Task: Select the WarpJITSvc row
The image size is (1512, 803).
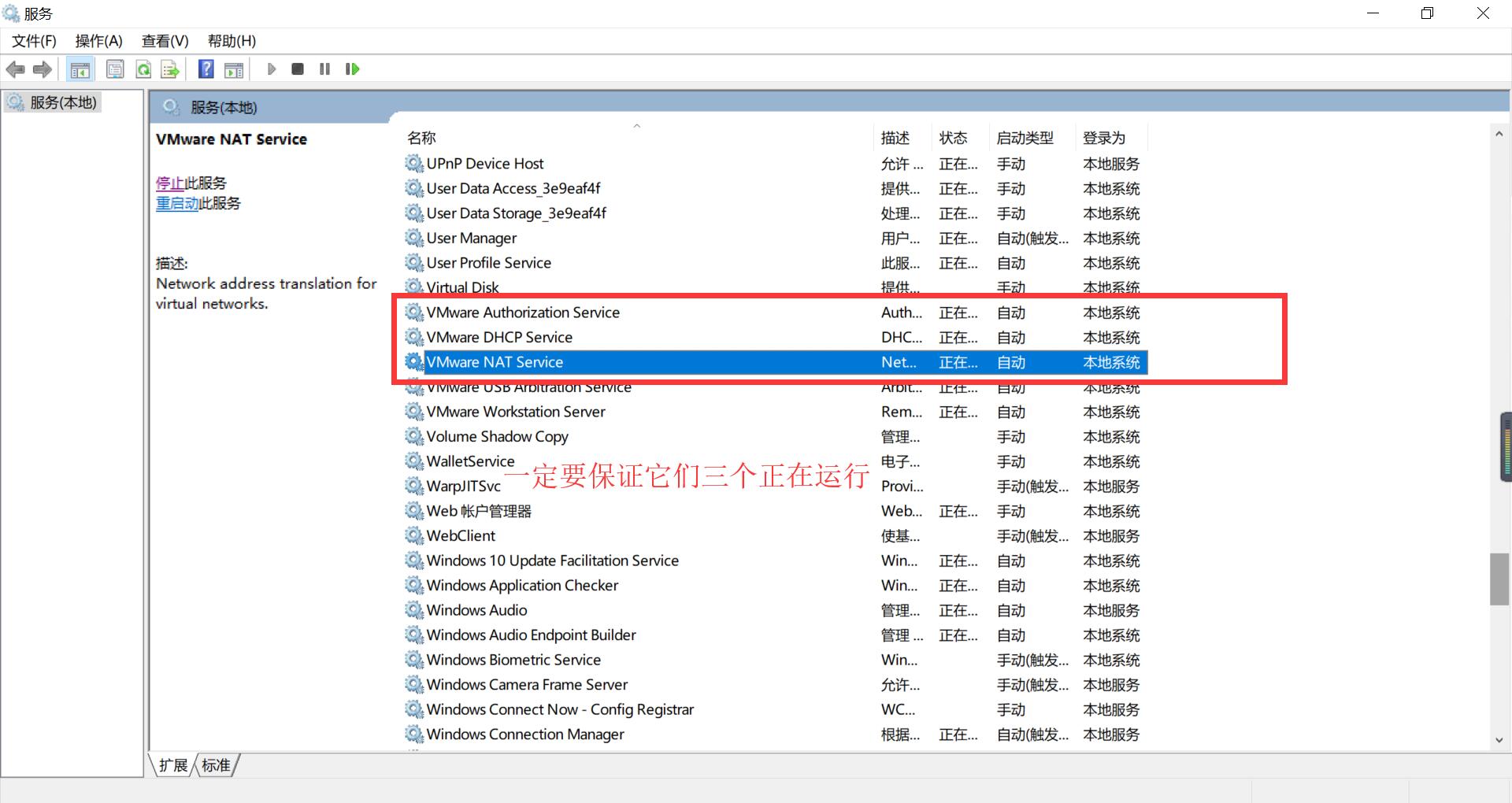Action: tap(776, 486)
